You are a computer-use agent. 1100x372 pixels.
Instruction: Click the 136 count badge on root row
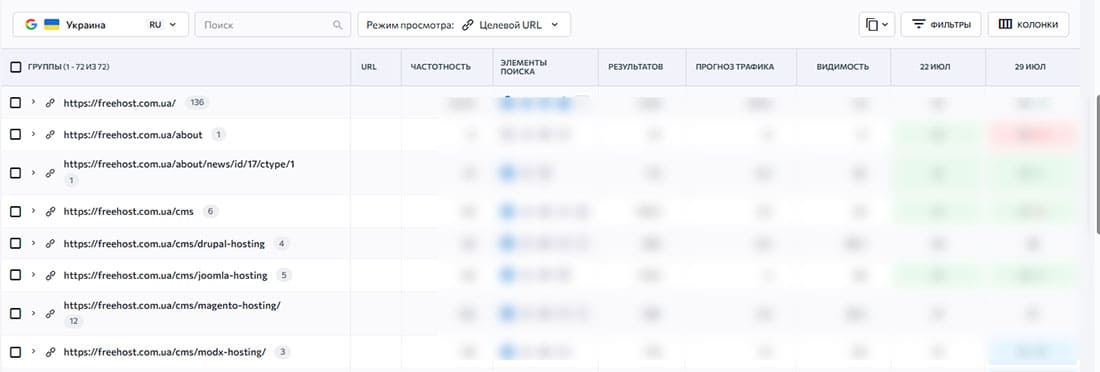[197, 102]
